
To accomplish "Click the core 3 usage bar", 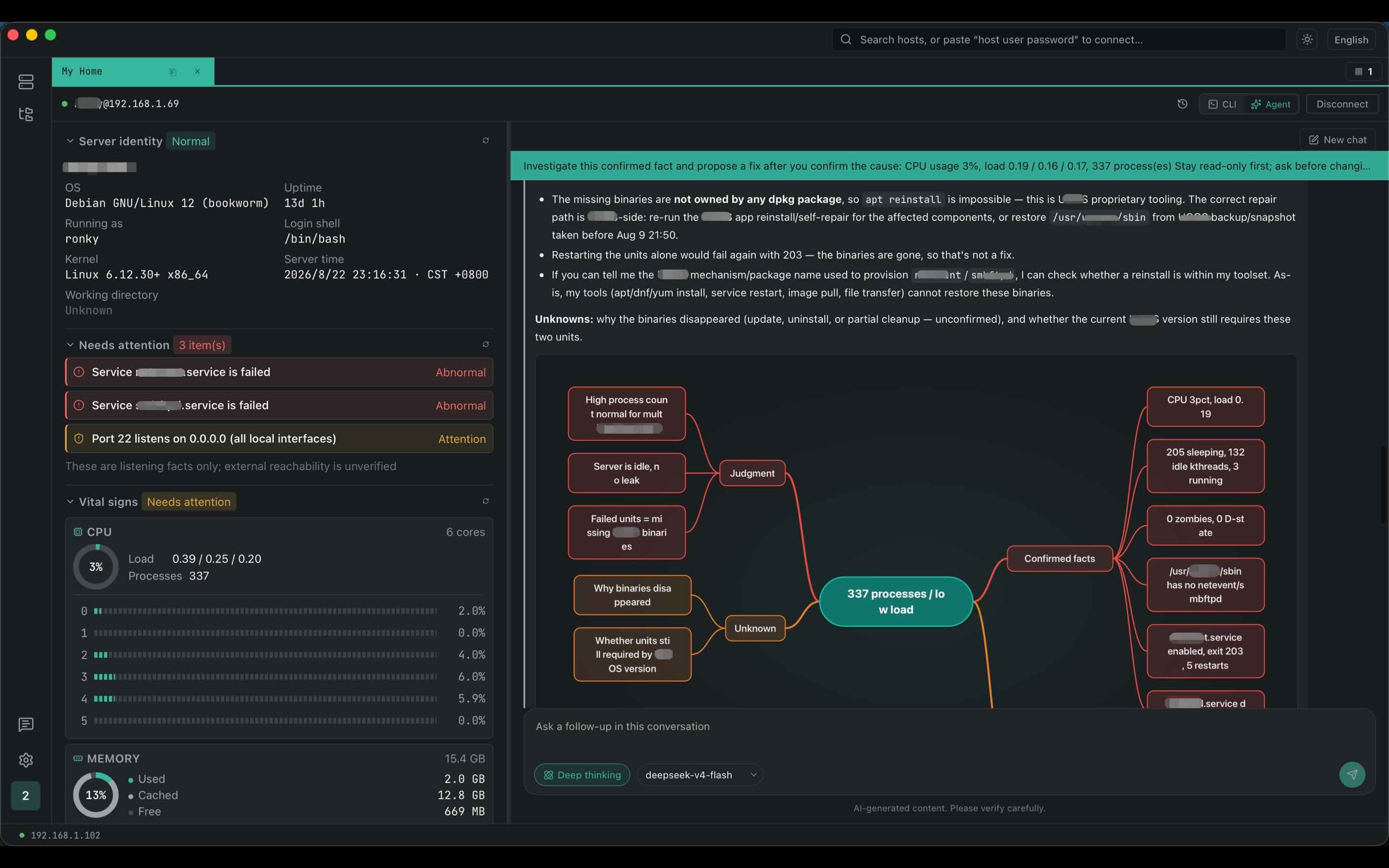I will (x=265, y=677).
